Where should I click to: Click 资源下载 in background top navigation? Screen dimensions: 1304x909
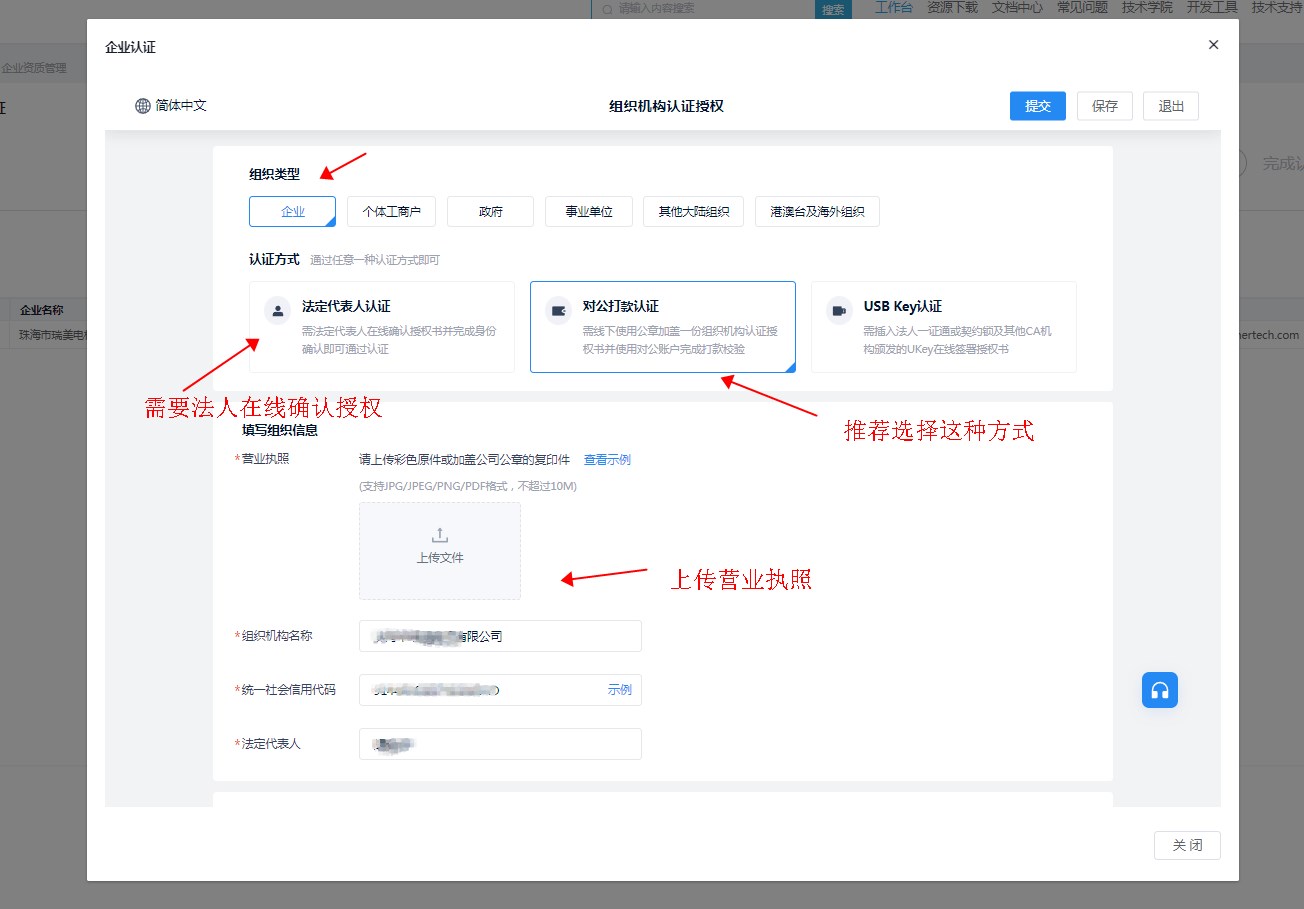point(952,7)
